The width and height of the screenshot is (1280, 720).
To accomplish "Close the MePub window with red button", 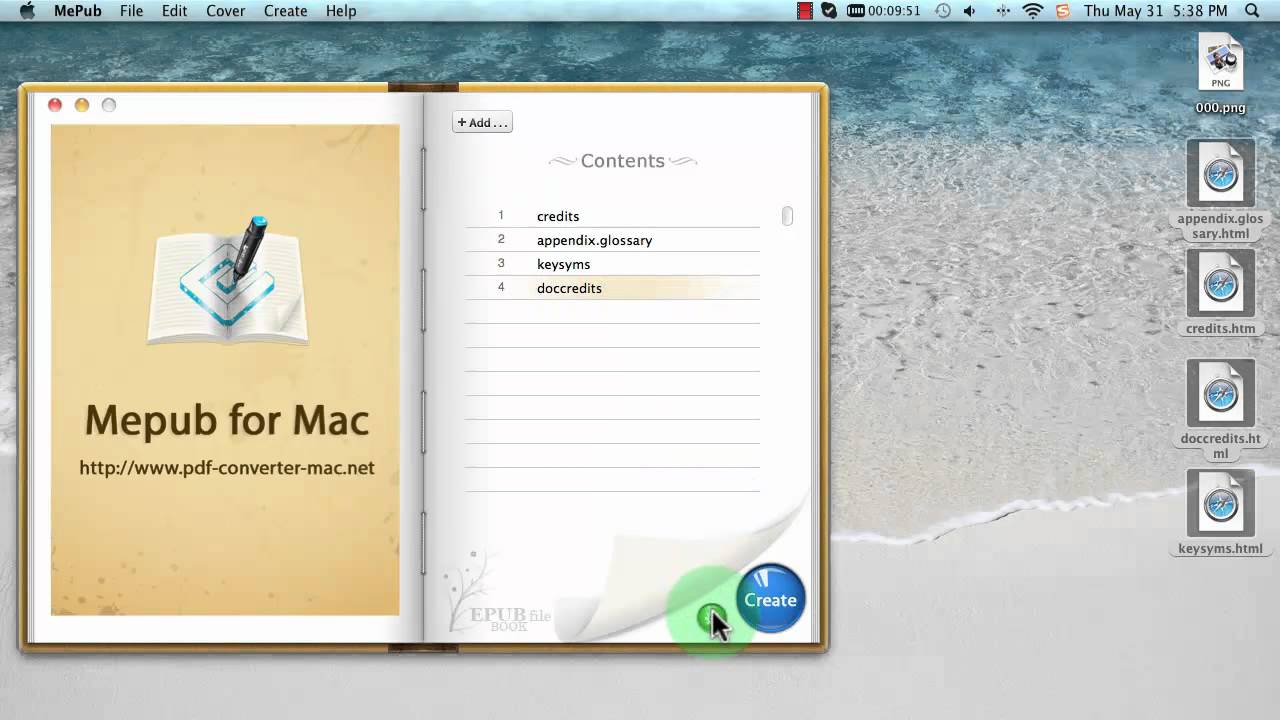I will [55, 105].
